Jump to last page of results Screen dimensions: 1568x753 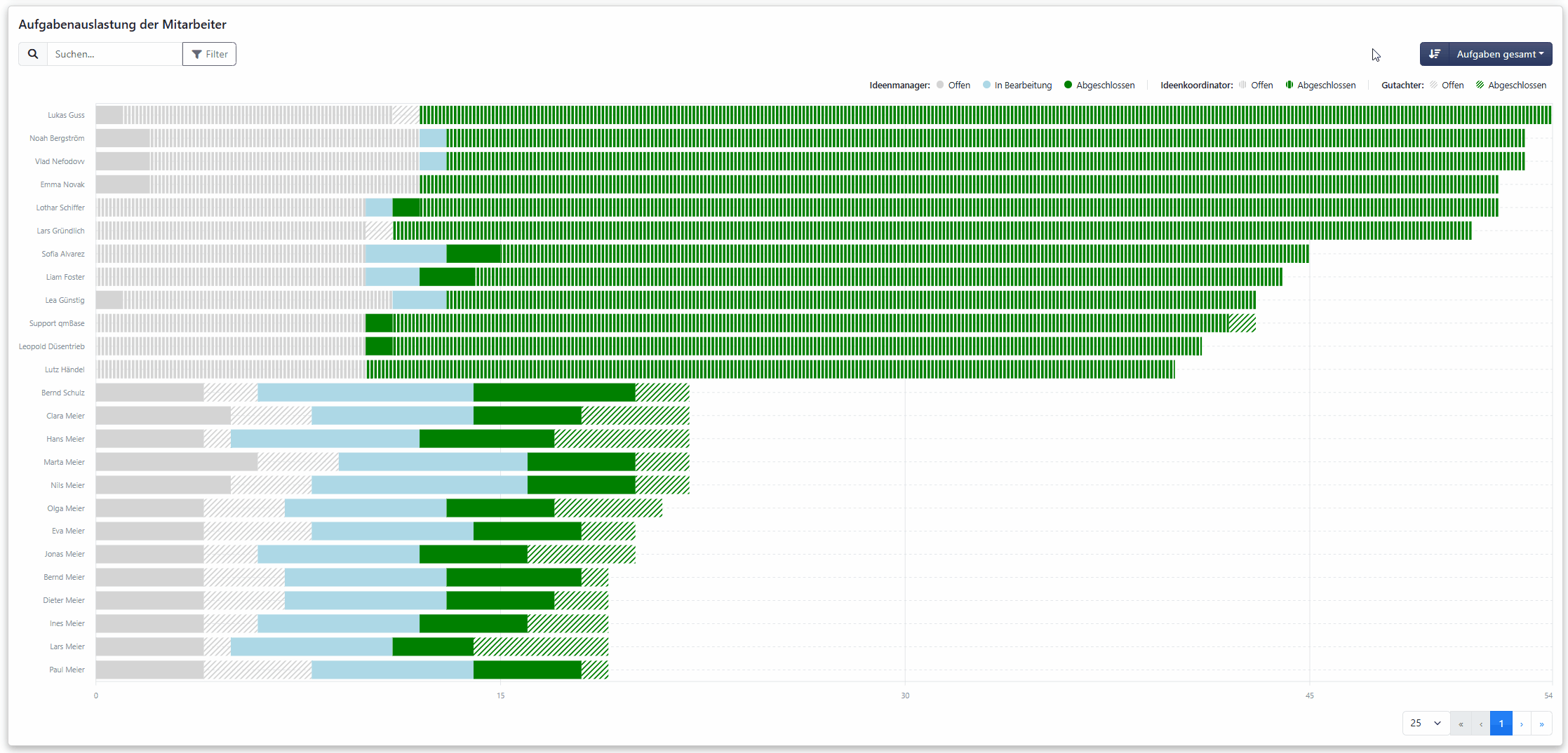[1541, 724]
